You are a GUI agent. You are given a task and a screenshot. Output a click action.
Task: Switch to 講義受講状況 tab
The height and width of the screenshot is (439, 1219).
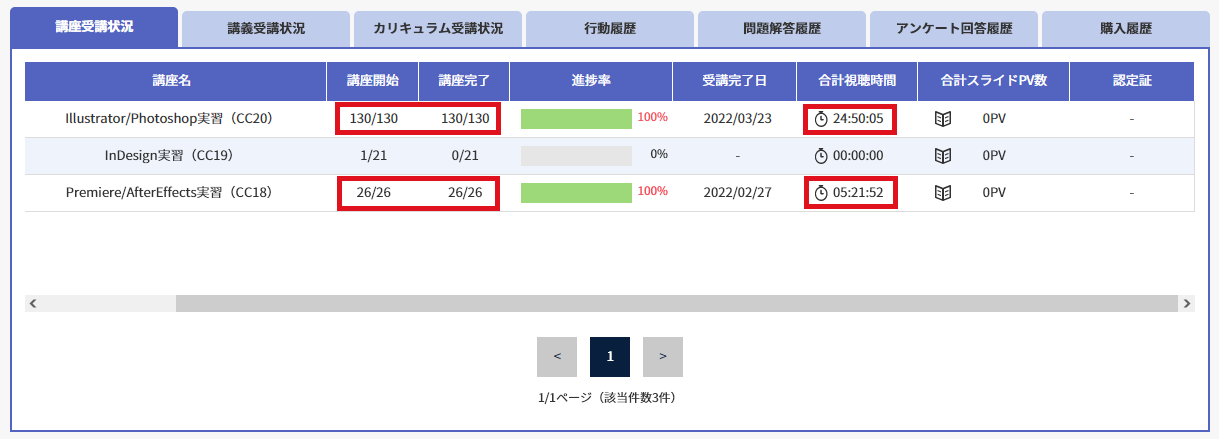pos(266,29)
